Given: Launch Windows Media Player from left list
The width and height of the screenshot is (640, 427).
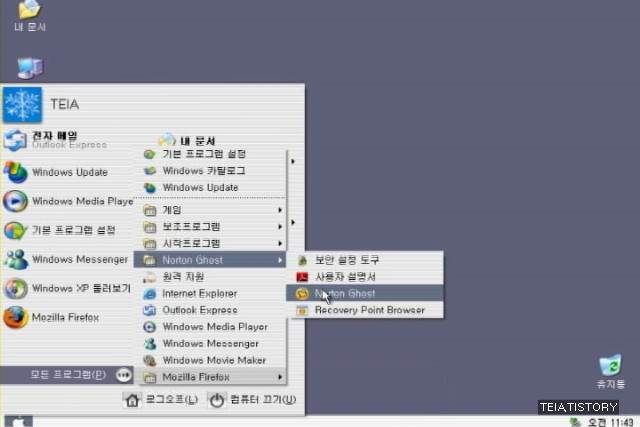Looking at the screenshot, I should 68,201.
